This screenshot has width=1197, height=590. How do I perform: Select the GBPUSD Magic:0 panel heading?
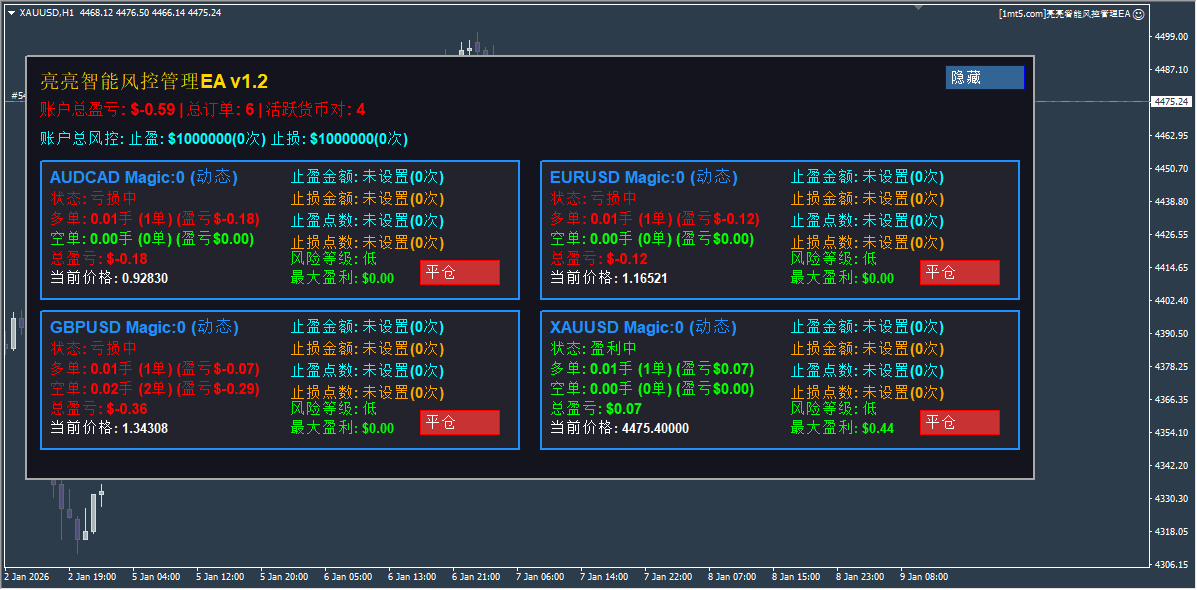[143, 327]
